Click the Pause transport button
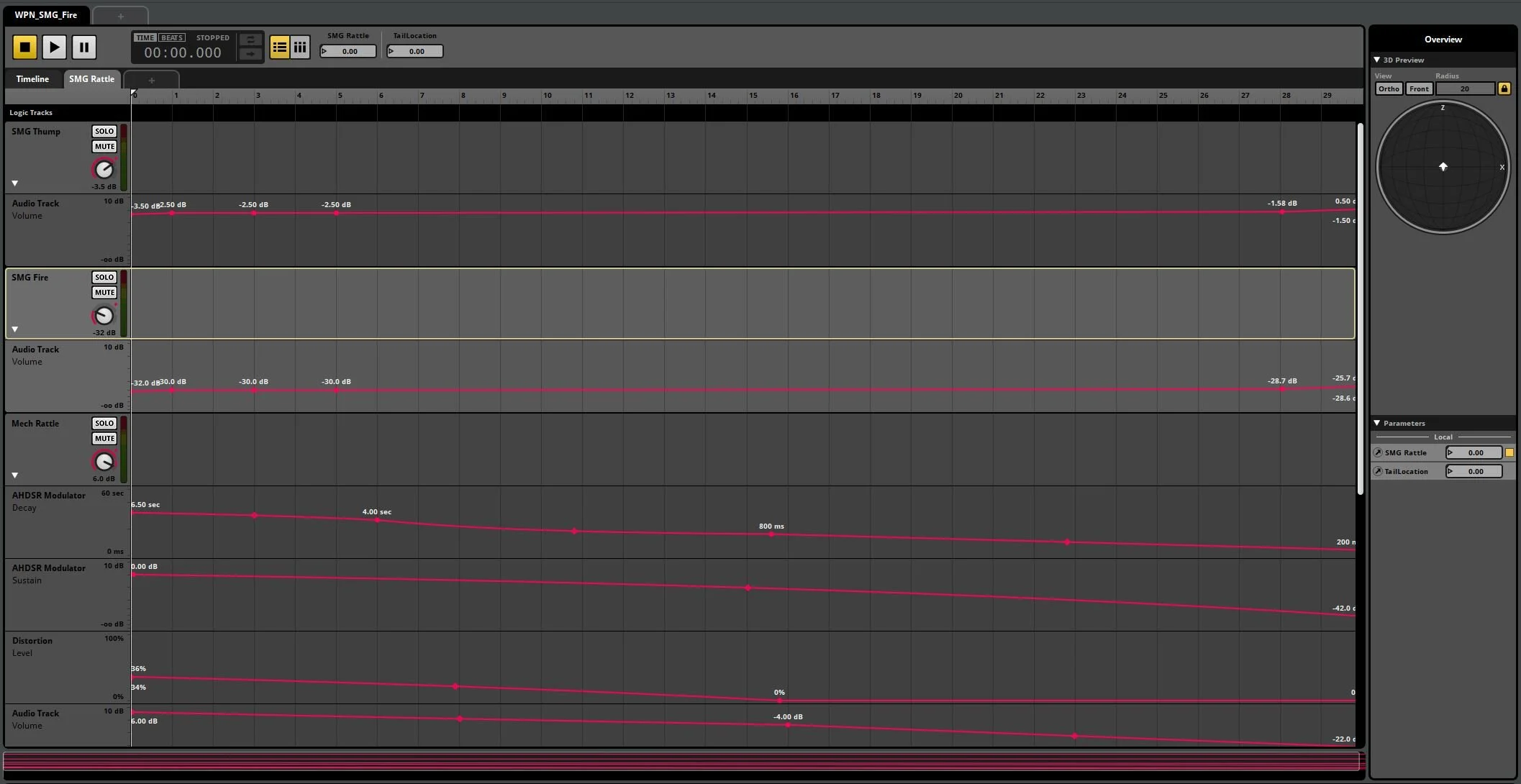 84,47
